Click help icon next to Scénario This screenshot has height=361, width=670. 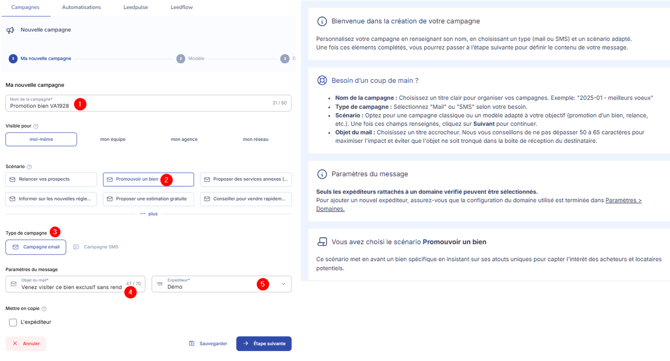pos(29,167)
